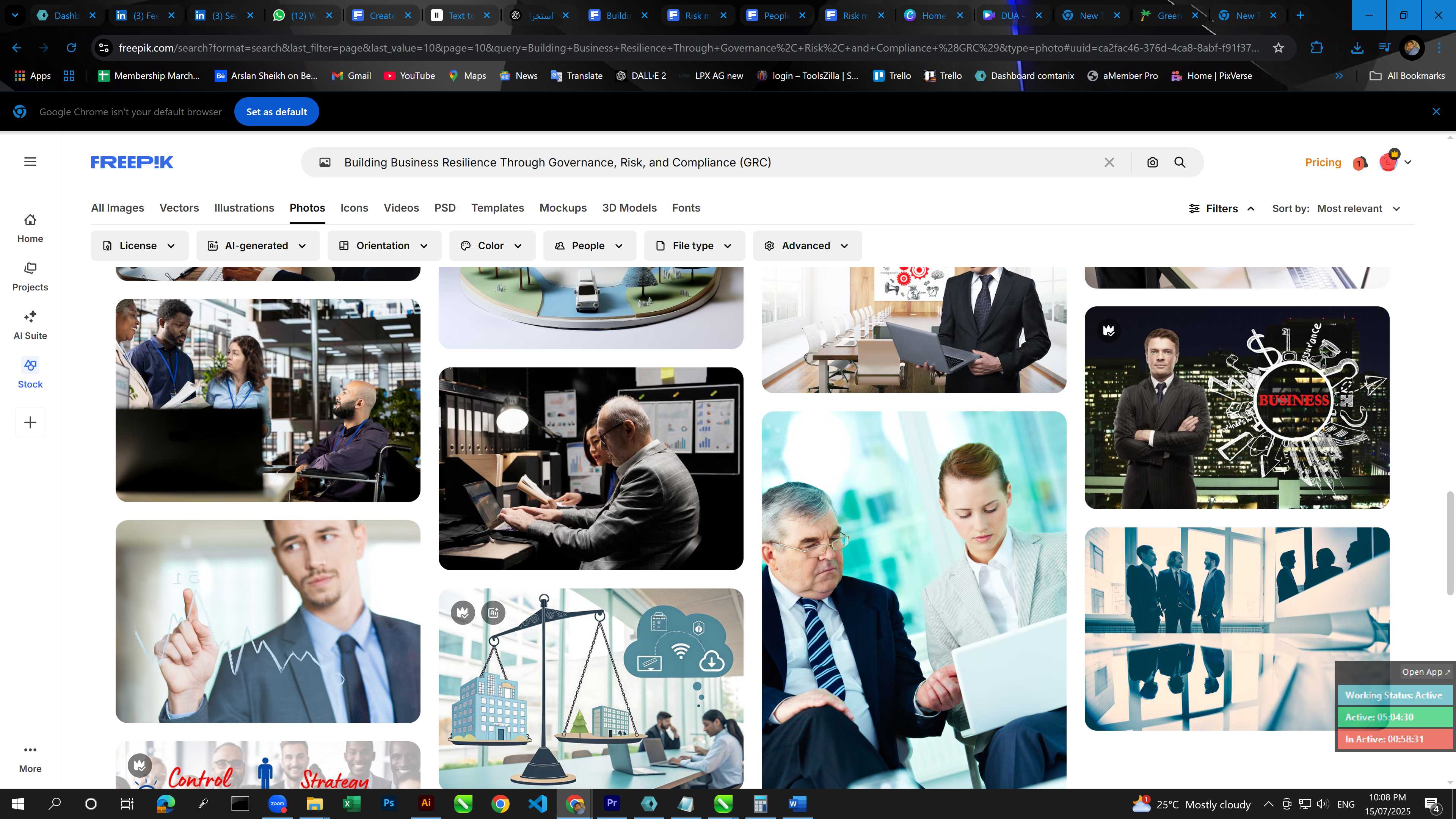The height and width of the screenshot is (819, 1456).
Task: Click Open App in tracker widget
Action: coord(1426,672)
